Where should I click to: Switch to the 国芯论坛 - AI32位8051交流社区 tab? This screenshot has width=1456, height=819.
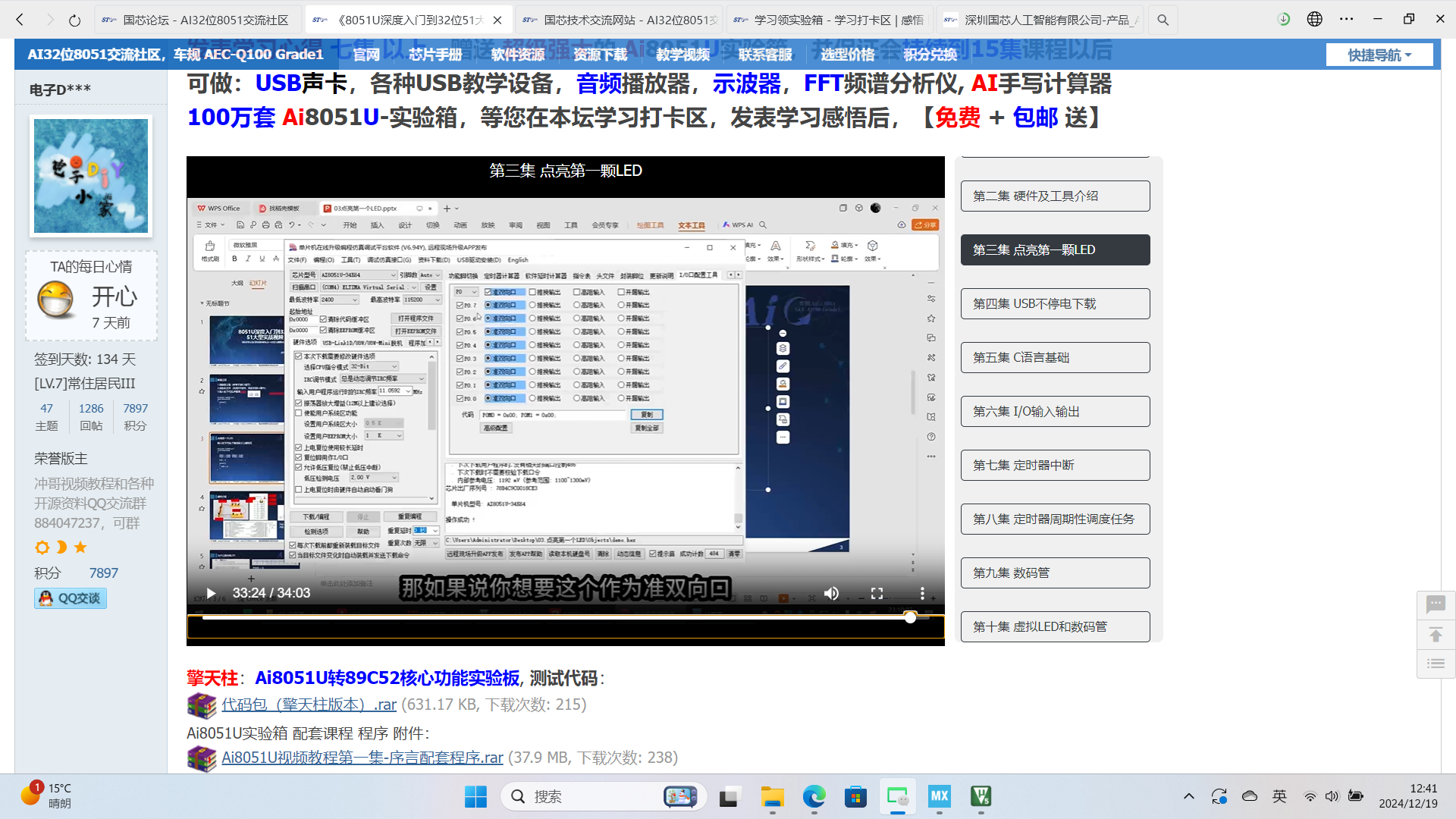tap(197, 20)
